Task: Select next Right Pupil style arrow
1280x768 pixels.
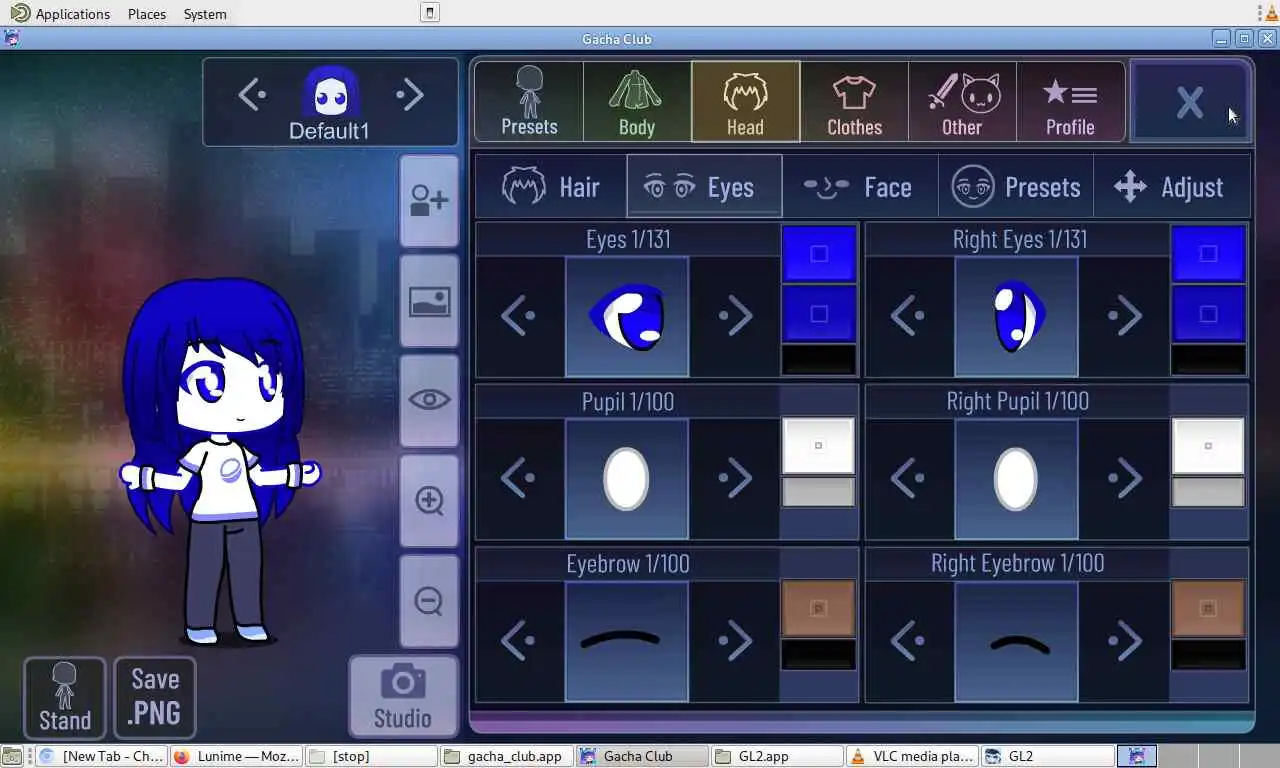Action: pos(1125,478)
